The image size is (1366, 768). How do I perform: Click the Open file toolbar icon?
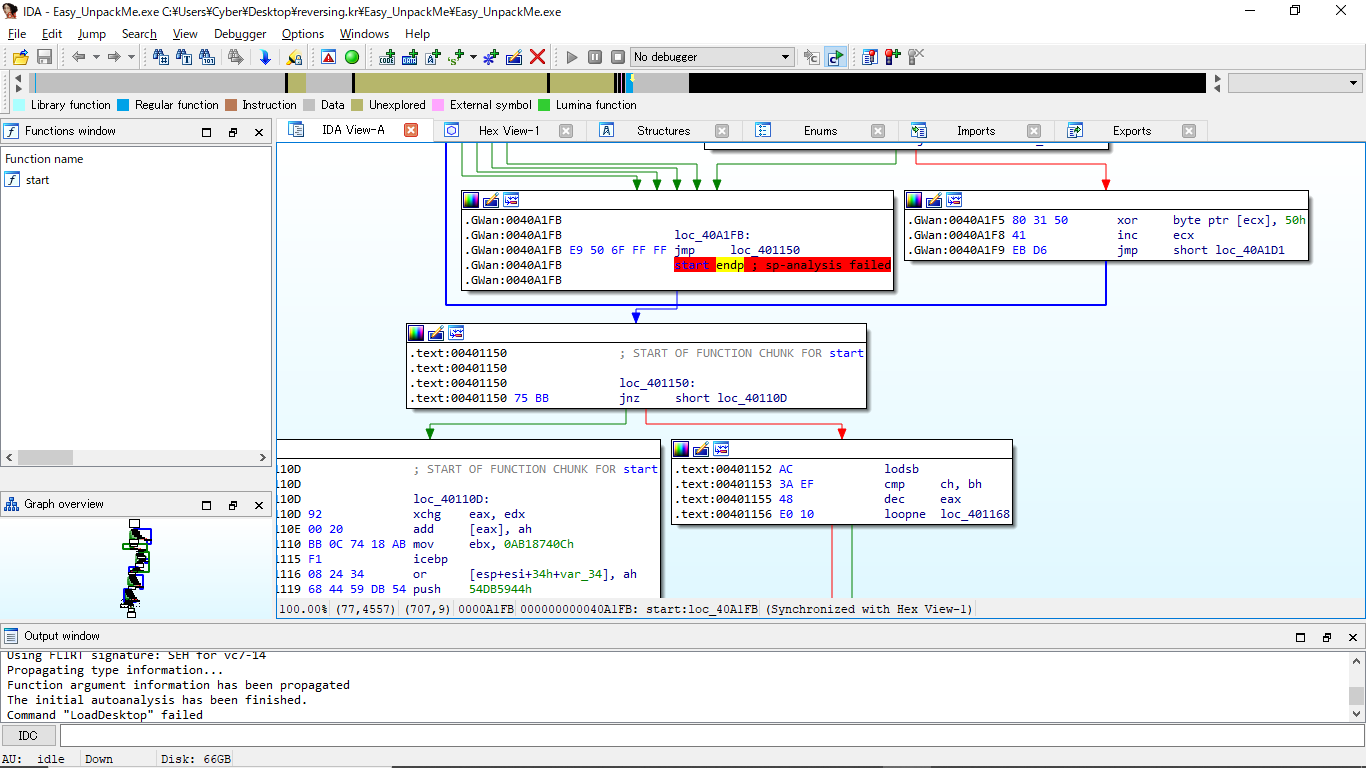[20, 57]
